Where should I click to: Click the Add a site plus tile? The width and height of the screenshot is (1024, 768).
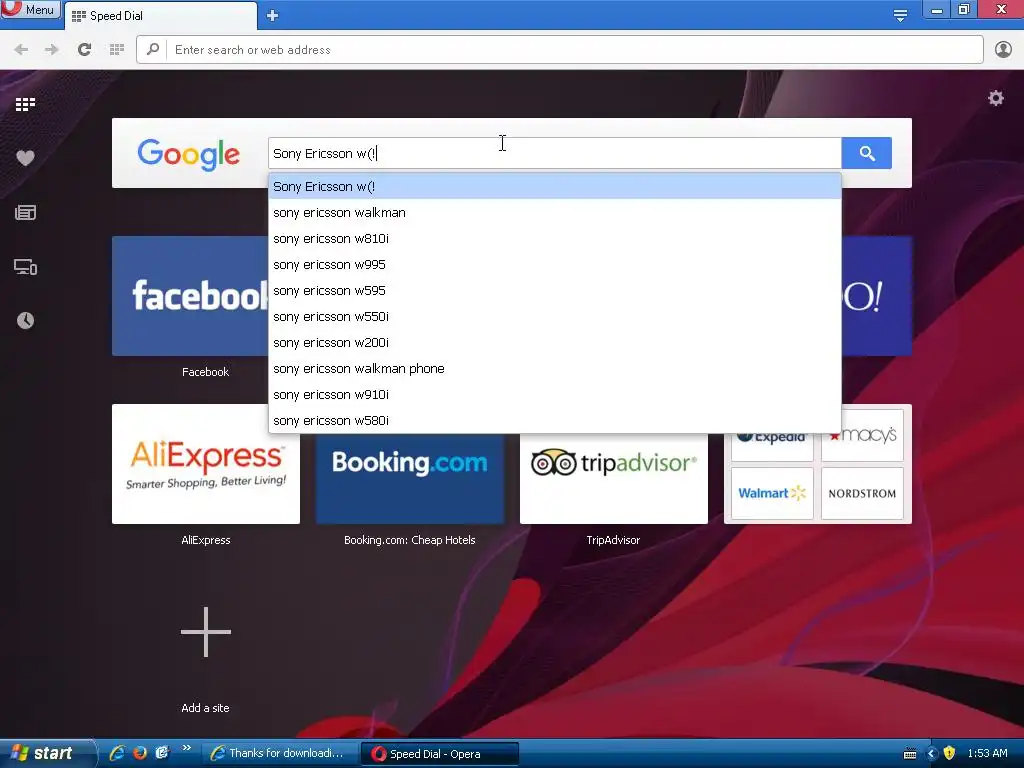[206, 632]
